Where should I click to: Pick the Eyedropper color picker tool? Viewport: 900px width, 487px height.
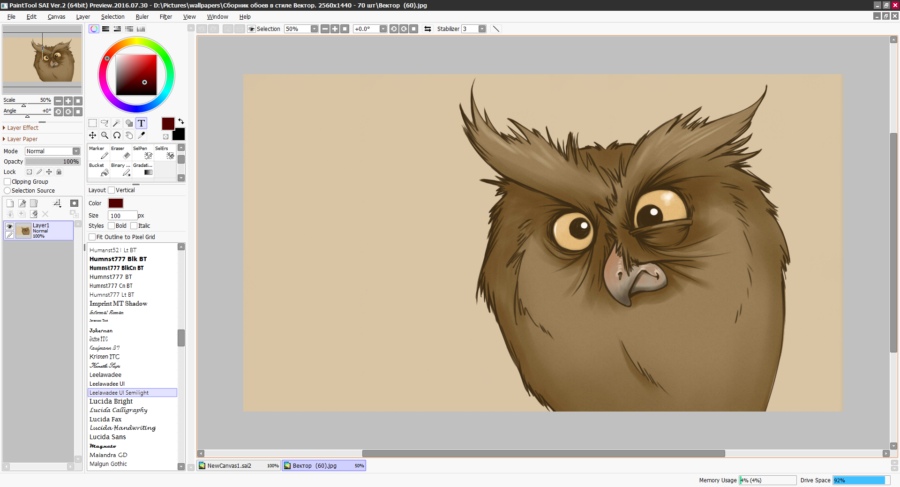(141, 135)
